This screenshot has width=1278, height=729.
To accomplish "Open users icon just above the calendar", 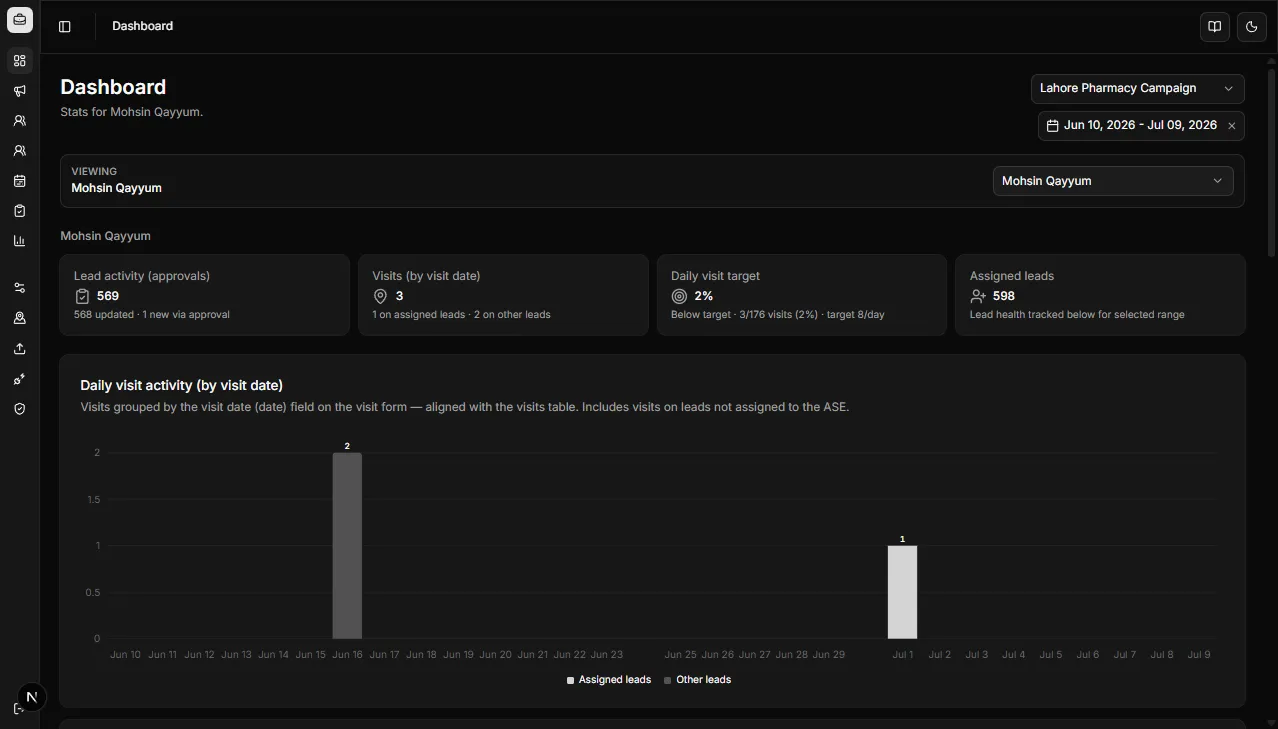I will click(x=20, y=151).
